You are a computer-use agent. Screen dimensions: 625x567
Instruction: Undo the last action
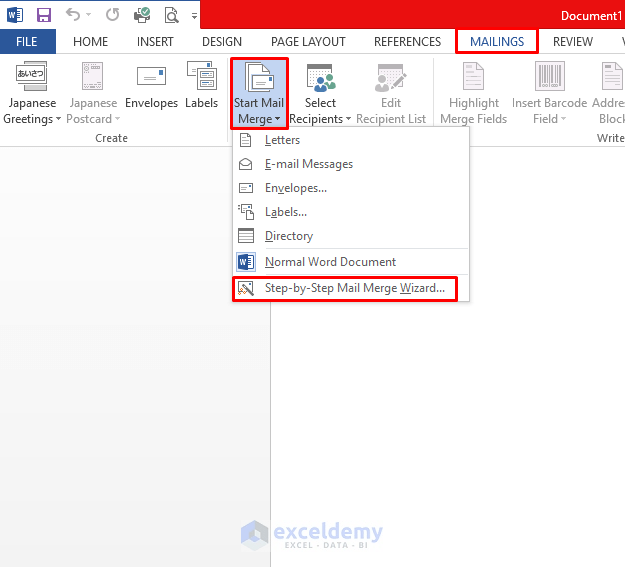click(x=73, y=15)
